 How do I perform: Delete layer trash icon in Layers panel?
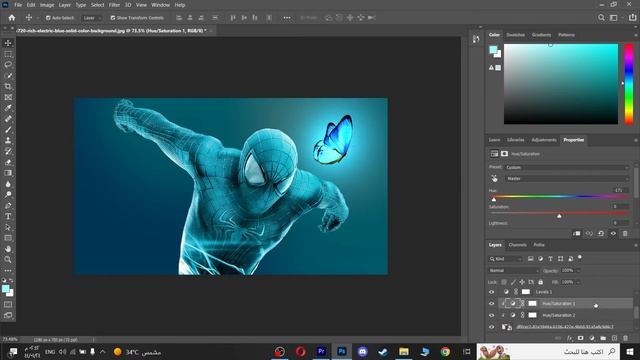click(x=625, y=338)
